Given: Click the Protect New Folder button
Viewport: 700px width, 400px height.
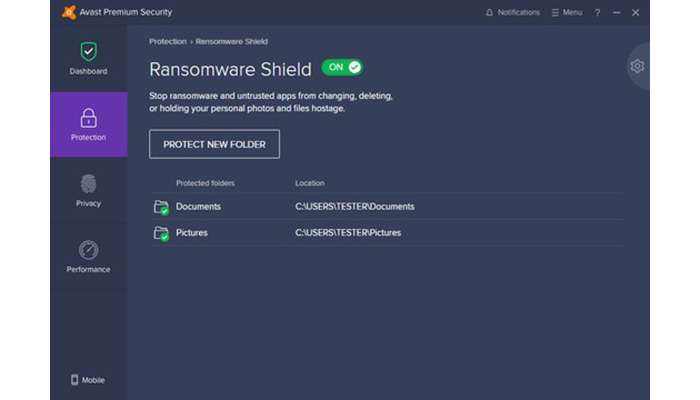Looking at the screenshot, I should coord(214,144).
